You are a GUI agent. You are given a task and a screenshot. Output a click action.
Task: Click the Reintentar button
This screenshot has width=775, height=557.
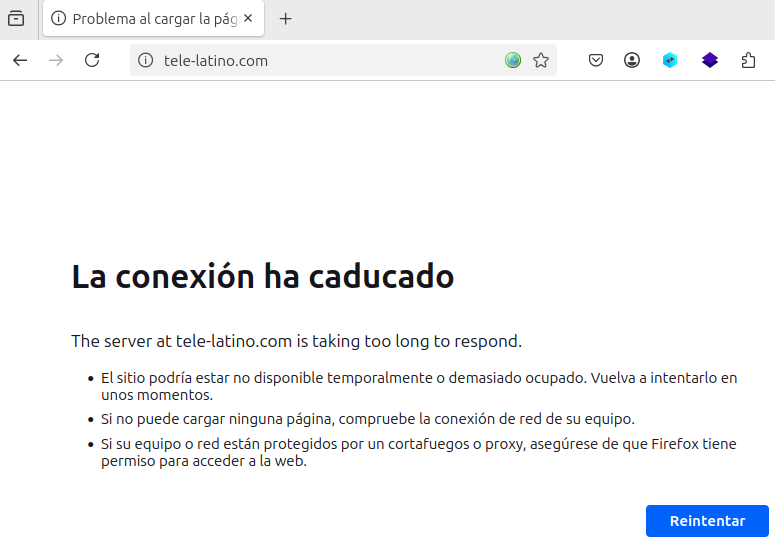[707, 521]
